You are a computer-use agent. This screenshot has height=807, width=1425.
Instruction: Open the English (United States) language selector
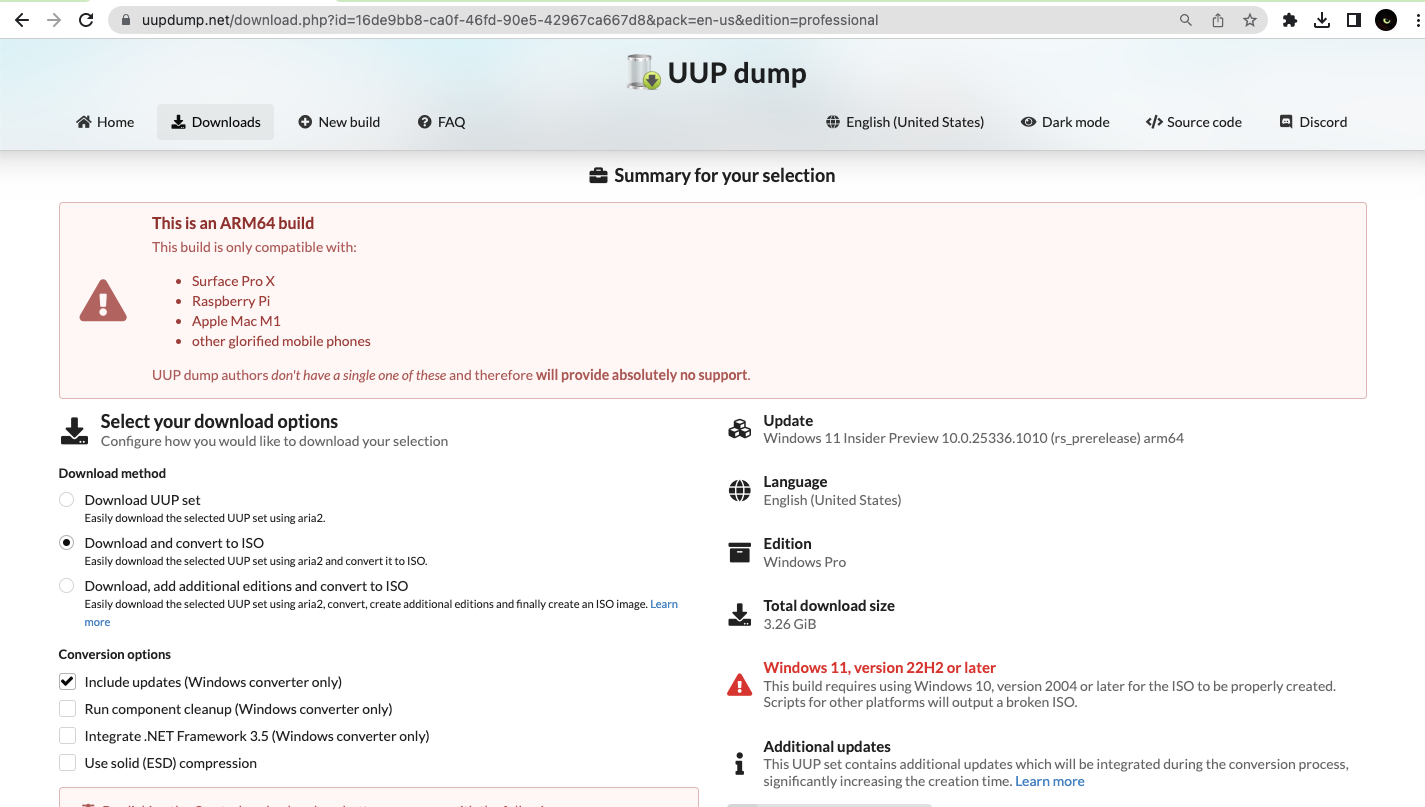905,122
